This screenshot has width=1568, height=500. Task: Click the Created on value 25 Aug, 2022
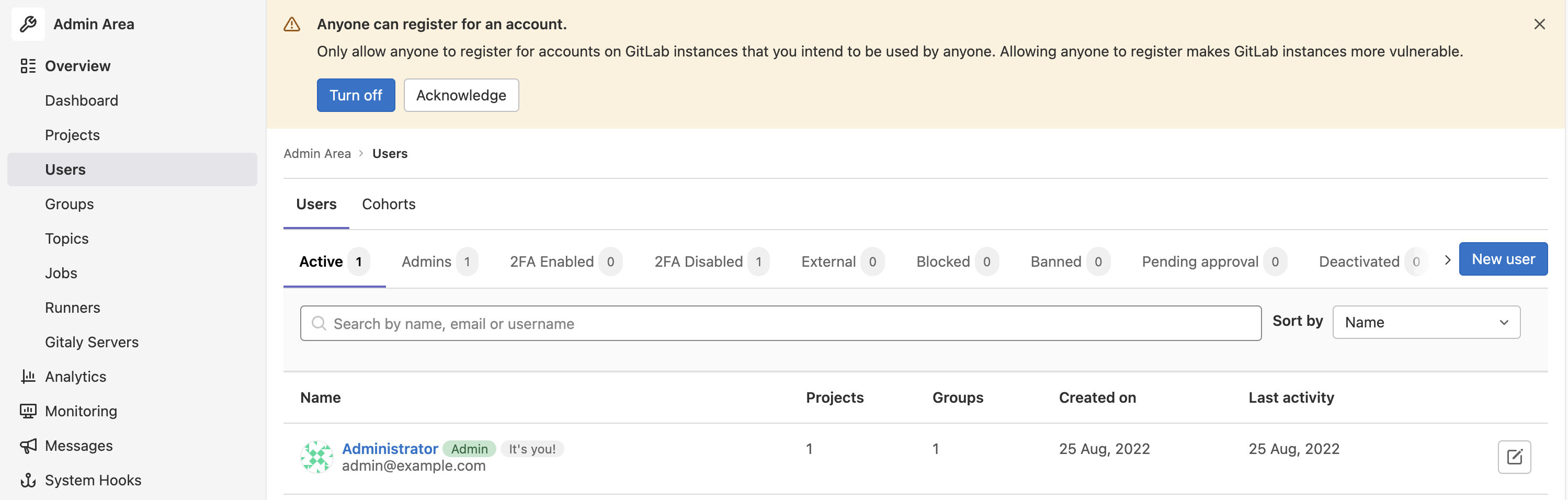1104,449
